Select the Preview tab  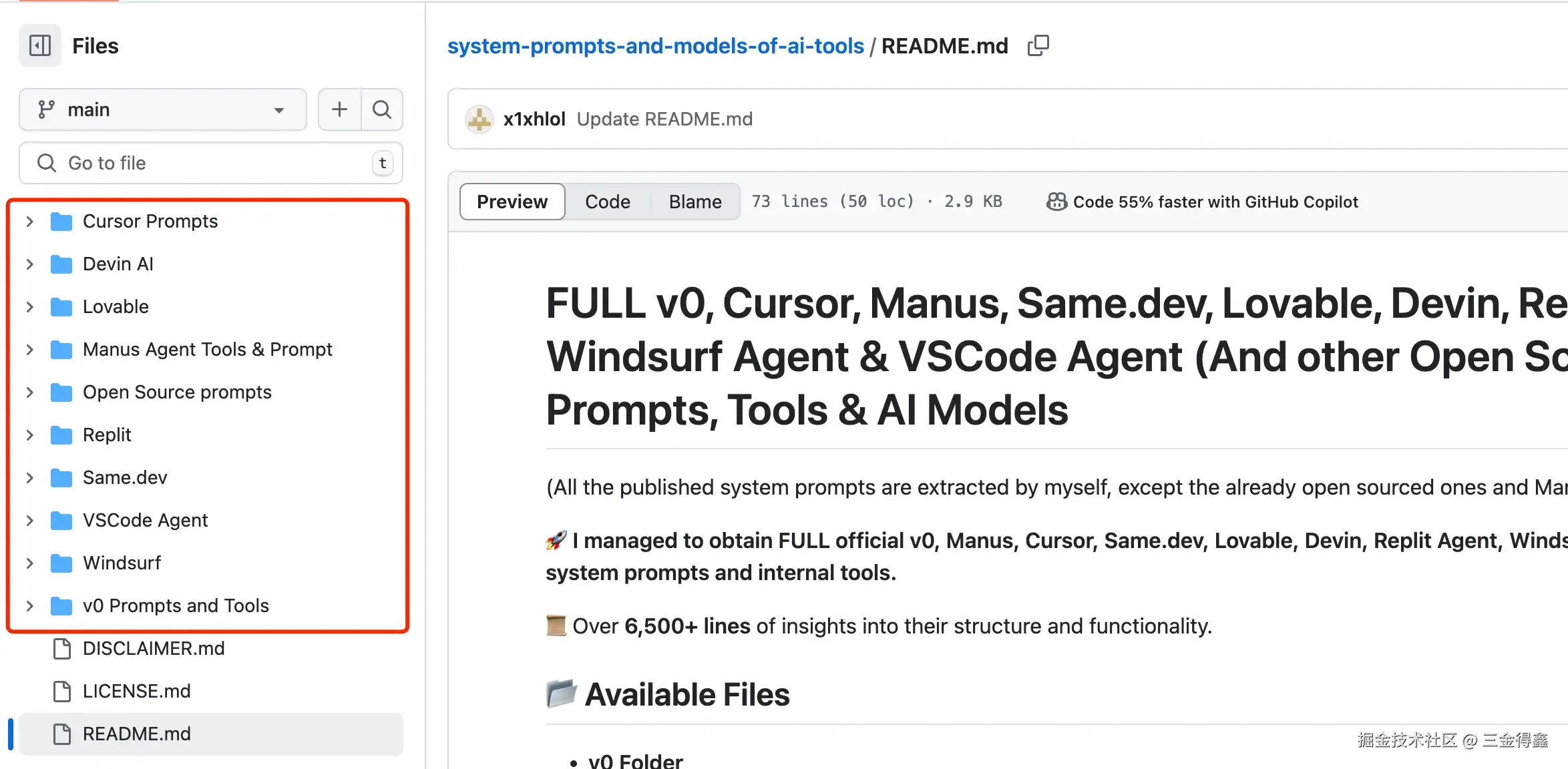(512, 202)
